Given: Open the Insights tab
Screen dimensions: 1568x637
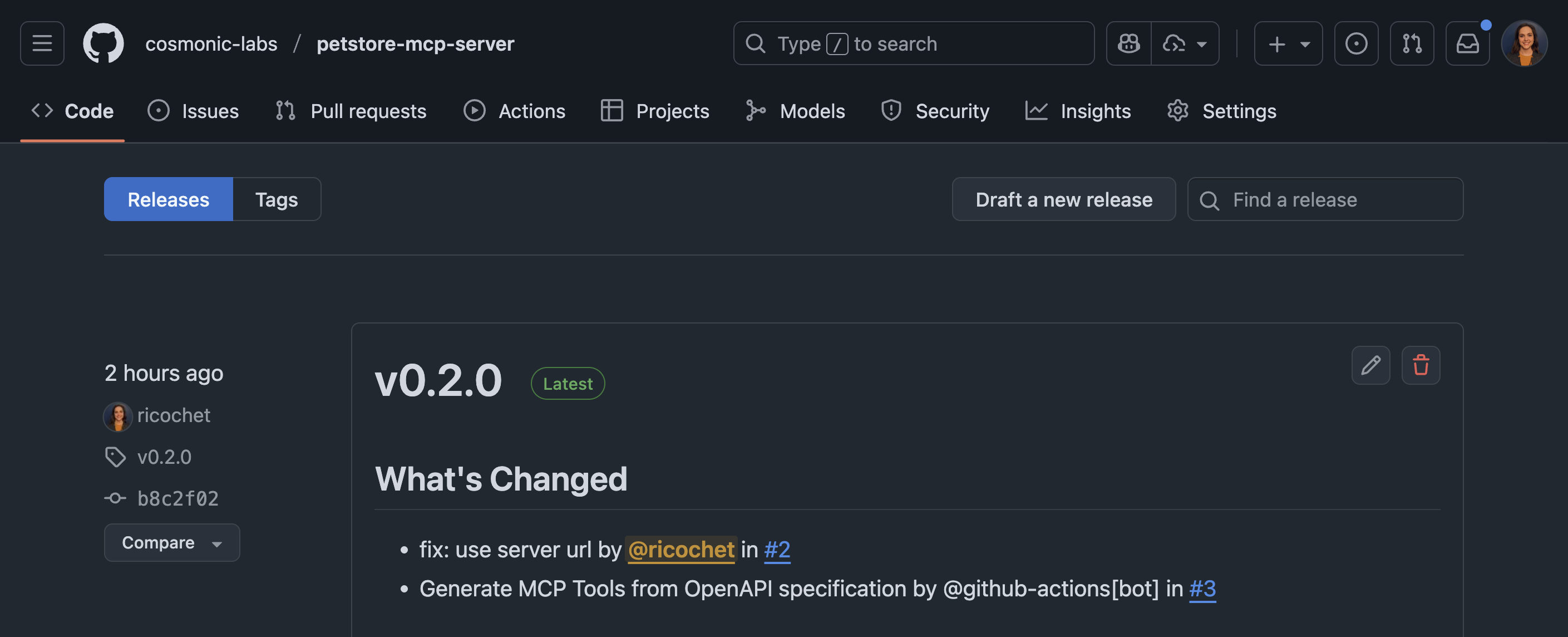Looking at the screenshot, I should (1078, 111).
